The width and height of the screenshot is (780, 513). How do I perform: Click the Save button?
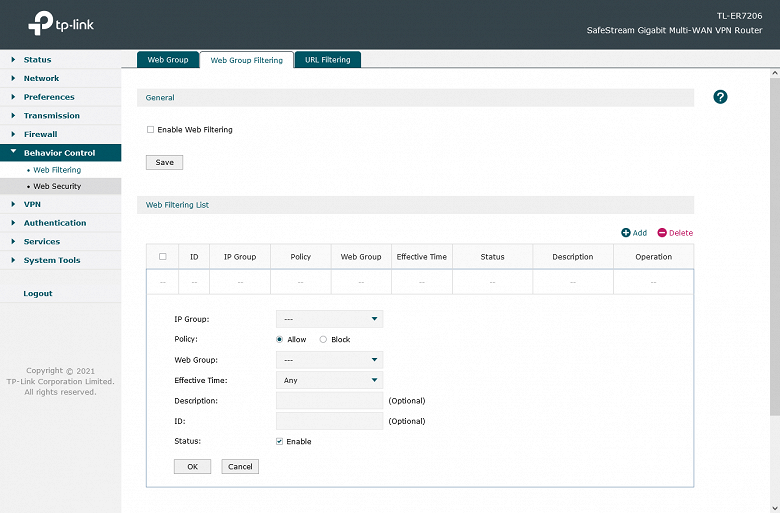coord(164,162)
